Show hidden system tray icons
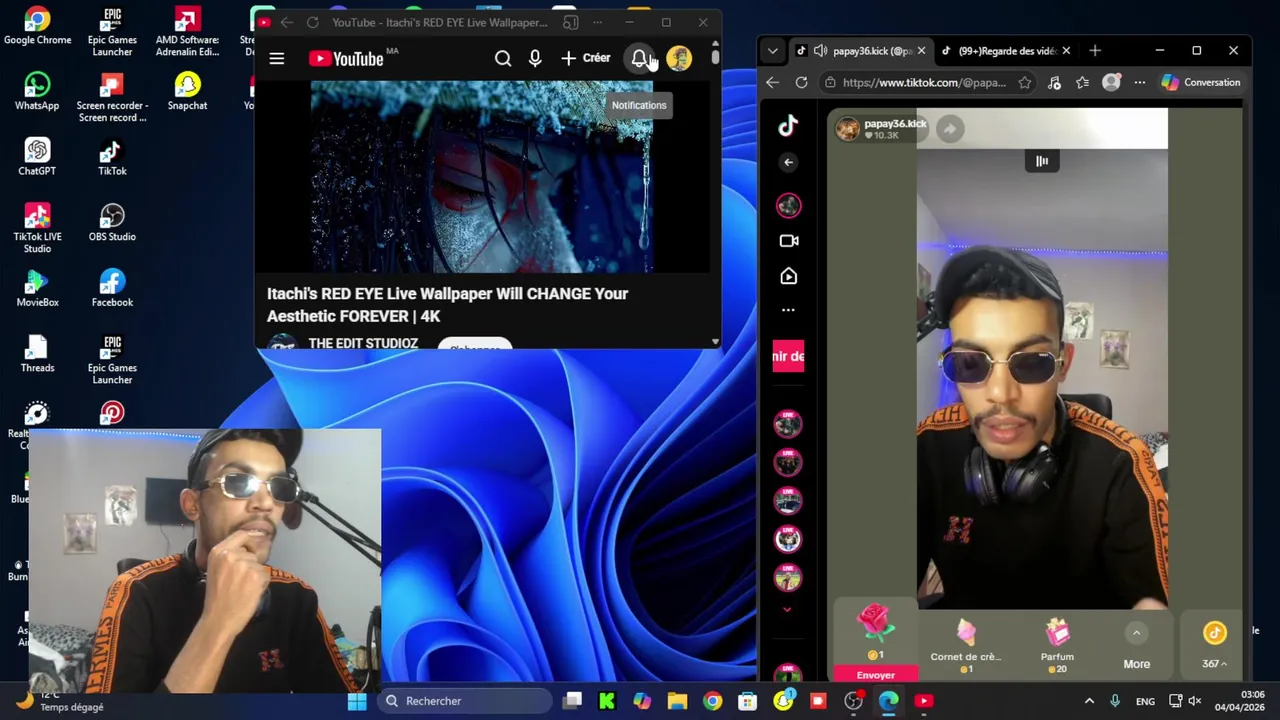Image resolution: width=1280 pixels, height=720 pixels. tap(1089, 701)
